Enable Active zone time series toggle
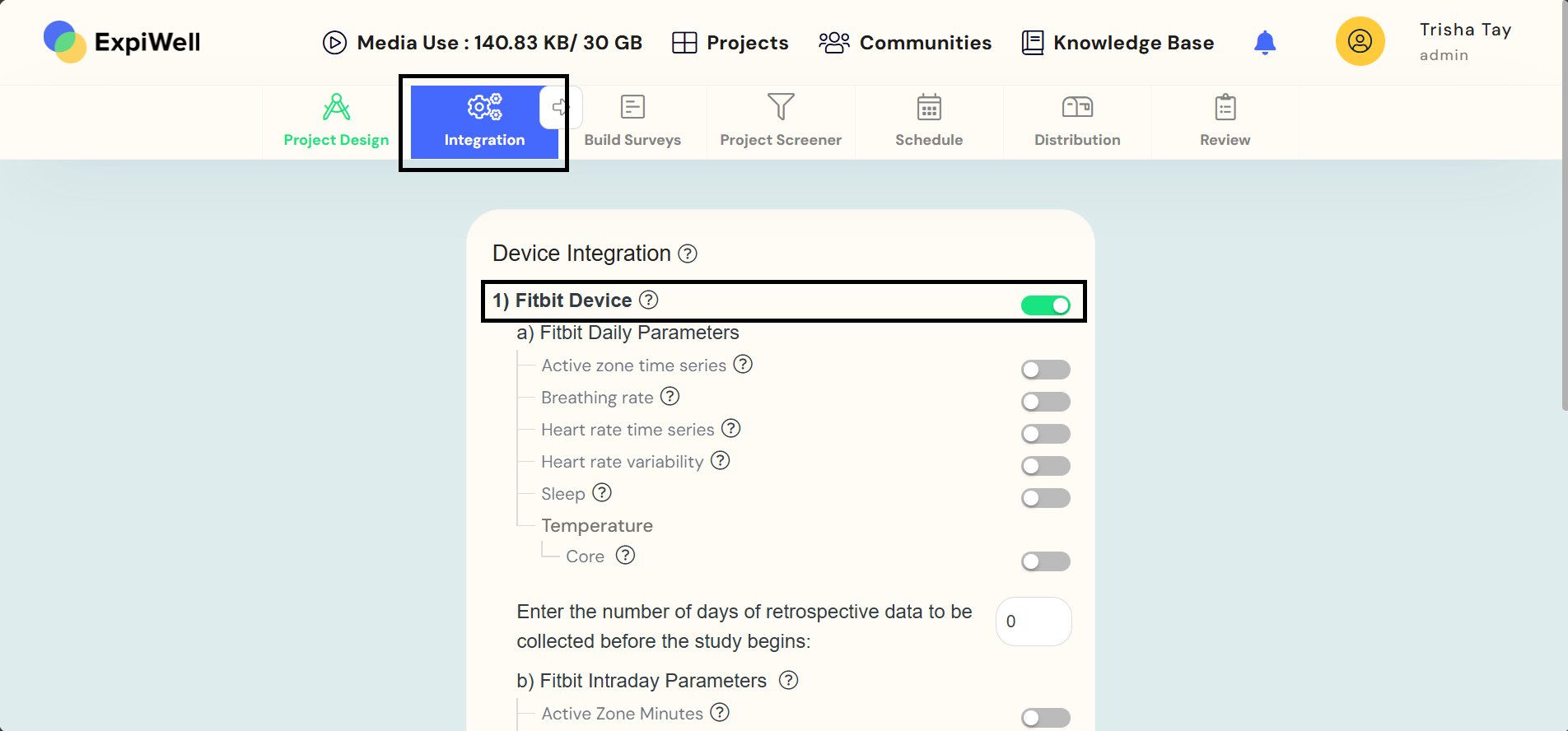This screenshot has width=1568, height=731. tap(1046, 370)
